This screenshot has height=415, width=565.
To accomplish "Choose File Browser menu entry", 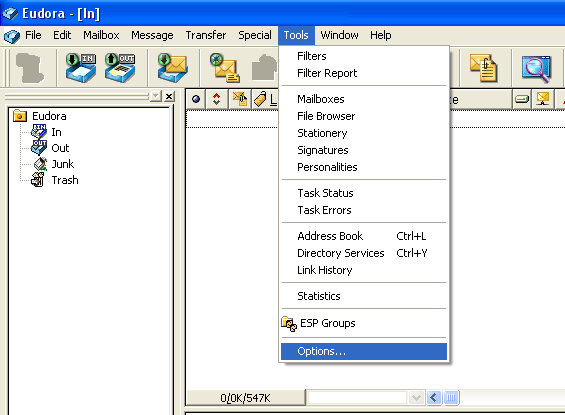I will coord(364,116).
